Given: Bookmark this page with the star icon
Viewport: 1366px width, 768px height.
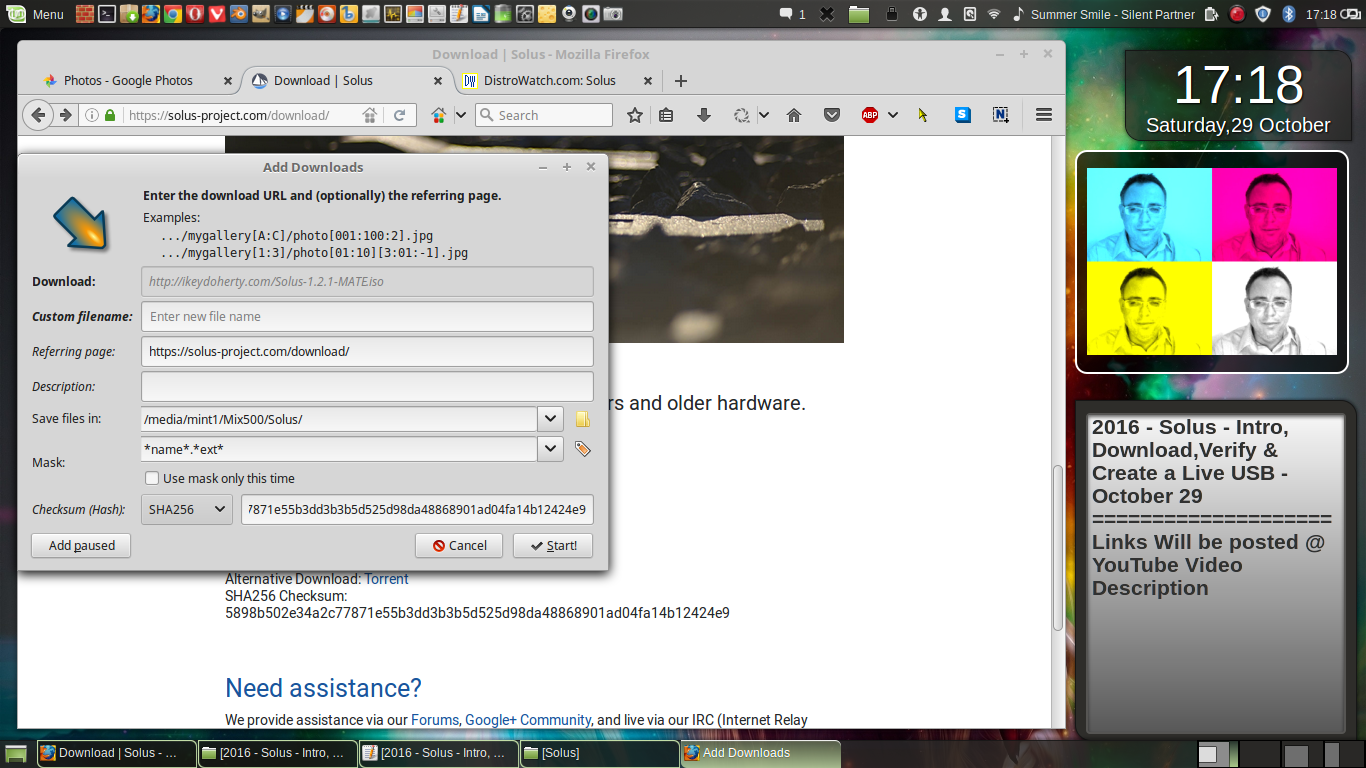Looking at the screenshot, I should (x=634, y=115).
